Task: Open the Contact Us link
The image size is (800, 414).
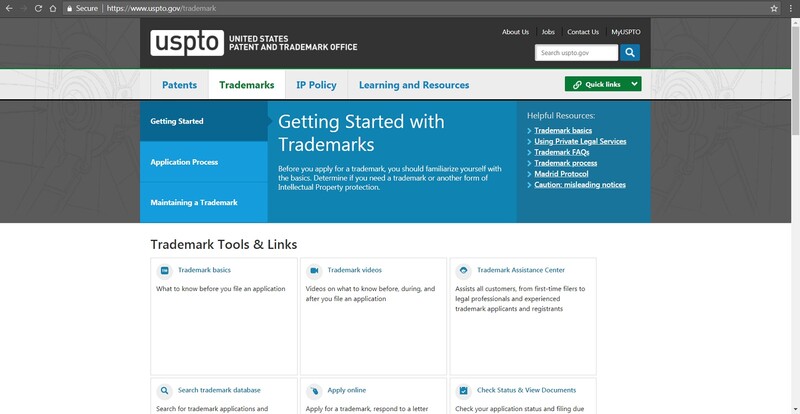Action: click(583, 32)
